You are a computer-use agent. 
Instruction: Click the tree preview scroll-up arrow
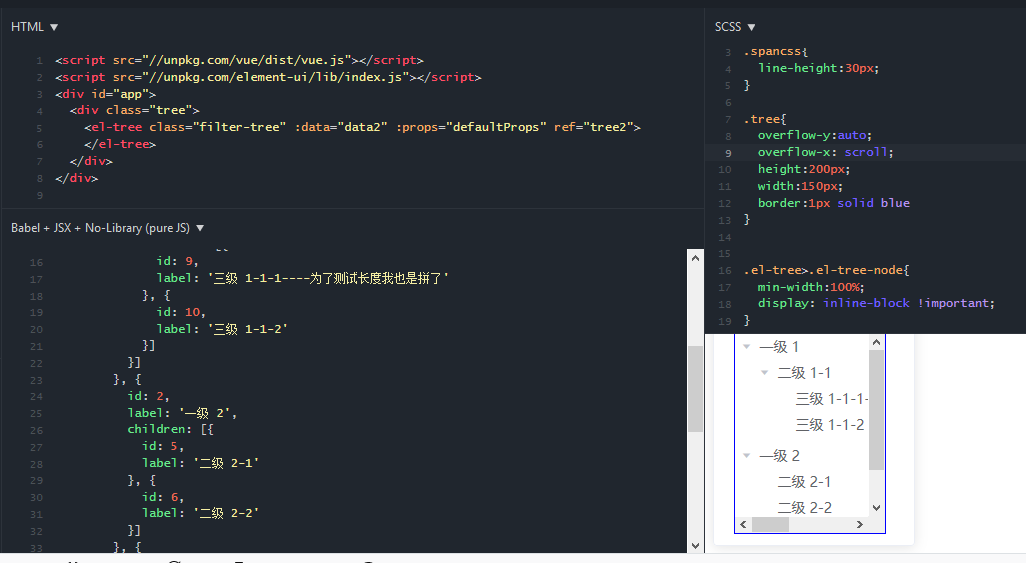click(x=877, y=342)
